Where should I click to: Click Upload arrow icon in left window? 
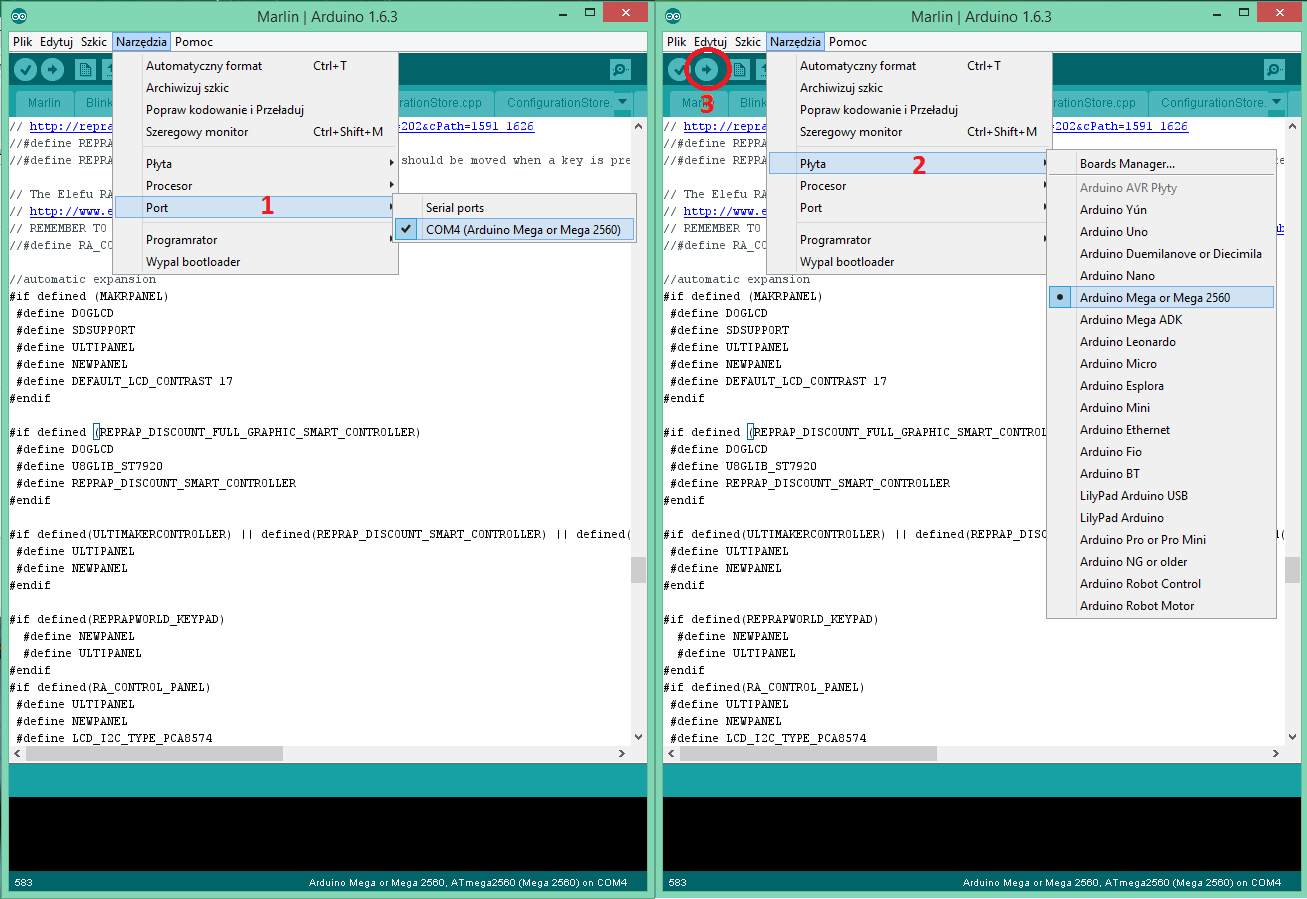[52, 70]
